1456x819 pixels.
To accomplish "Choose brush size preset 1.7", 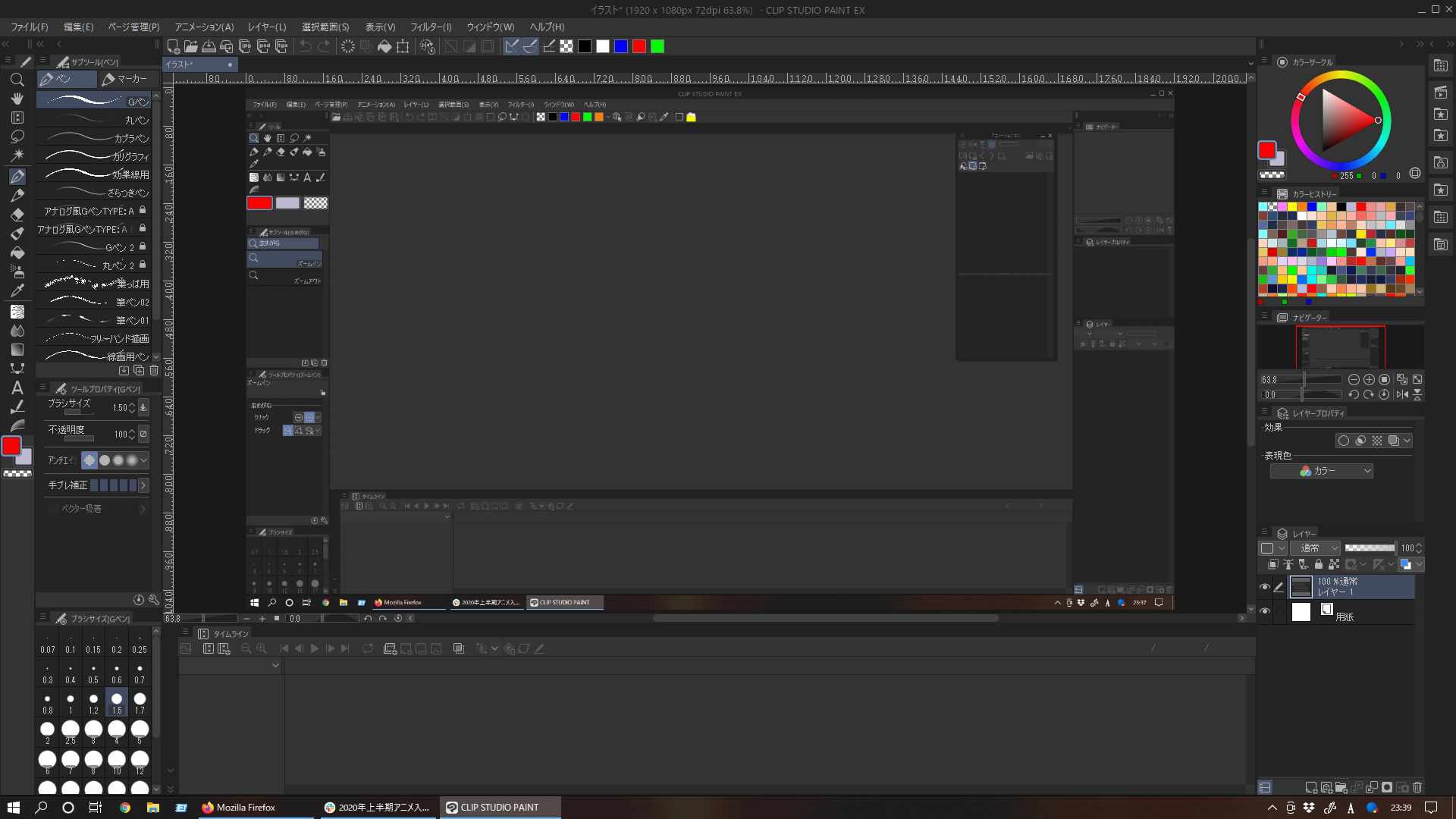I will pyautogui.click(x=140, y=704).
